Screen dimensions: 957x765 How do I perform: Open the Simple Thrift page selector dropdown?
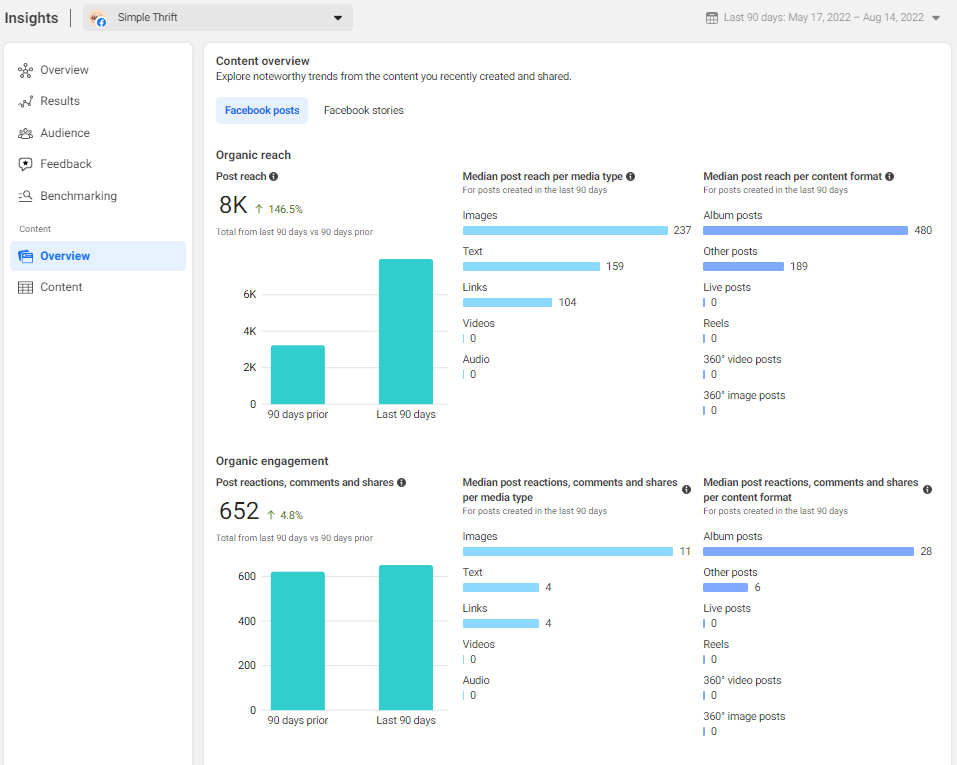click(x=218, y=18)
